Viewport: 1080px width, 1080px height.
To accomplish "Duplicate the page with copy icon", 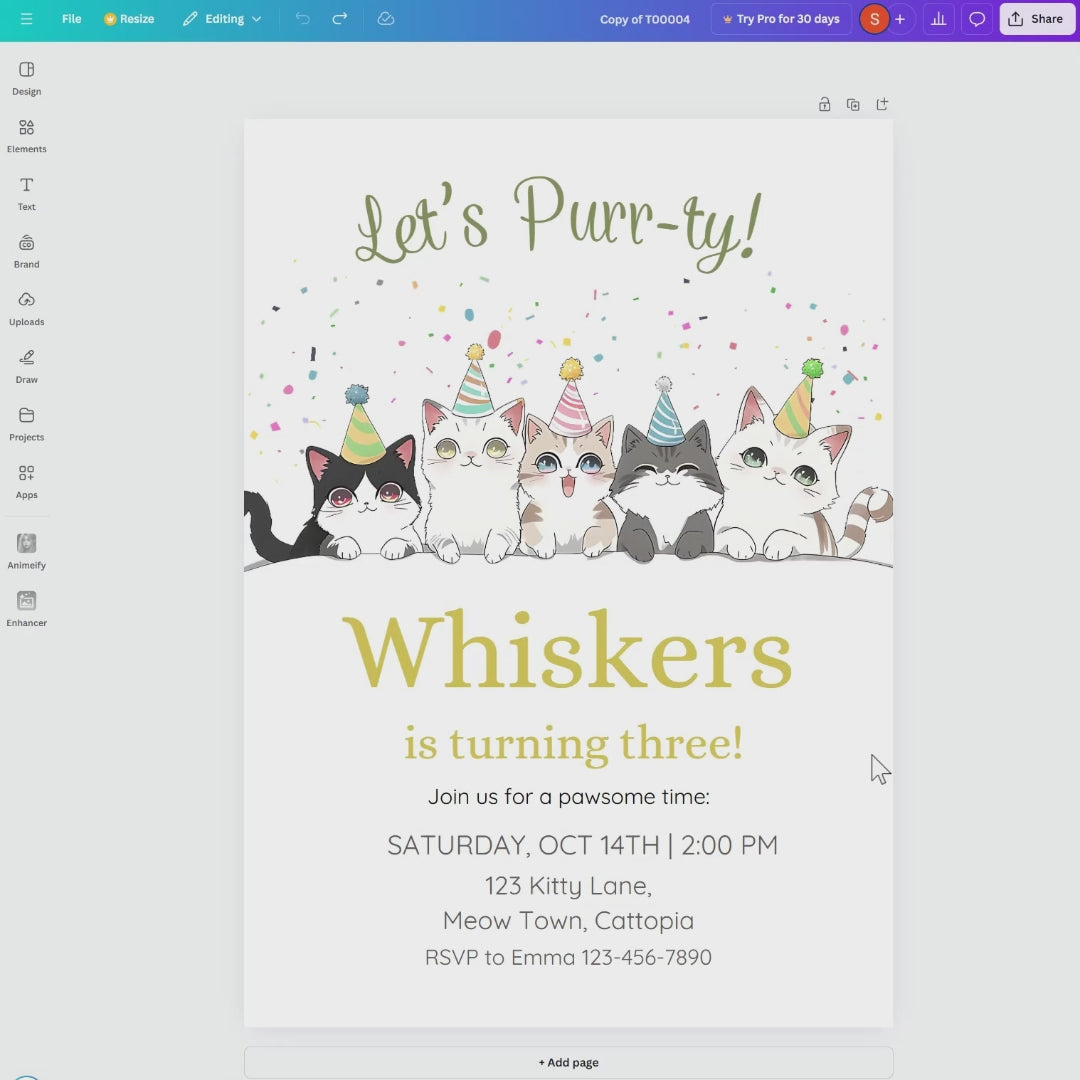I will click(x=853, y=104).
